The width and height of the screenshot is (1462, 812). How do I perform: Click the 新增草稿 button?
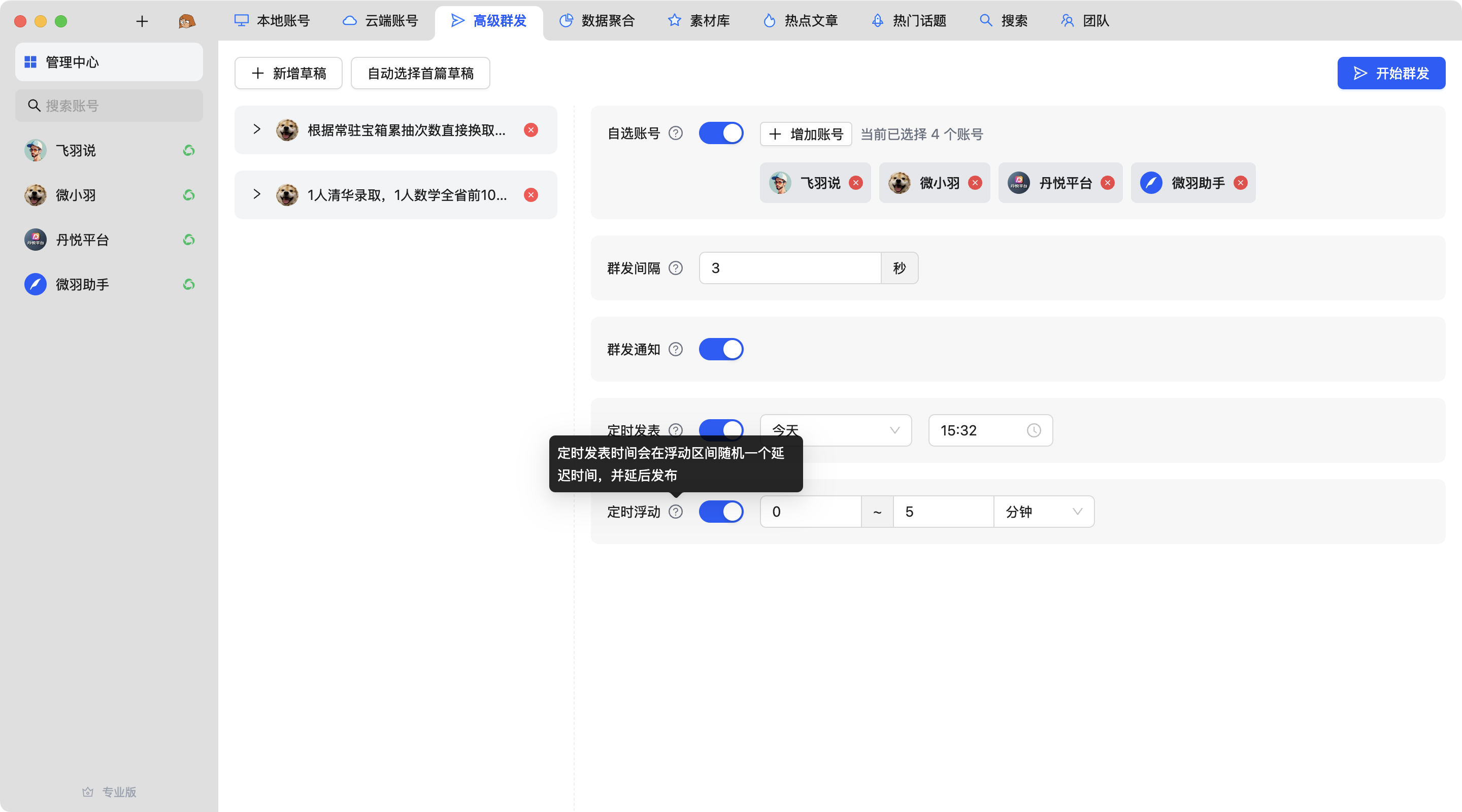coord(288,73)
